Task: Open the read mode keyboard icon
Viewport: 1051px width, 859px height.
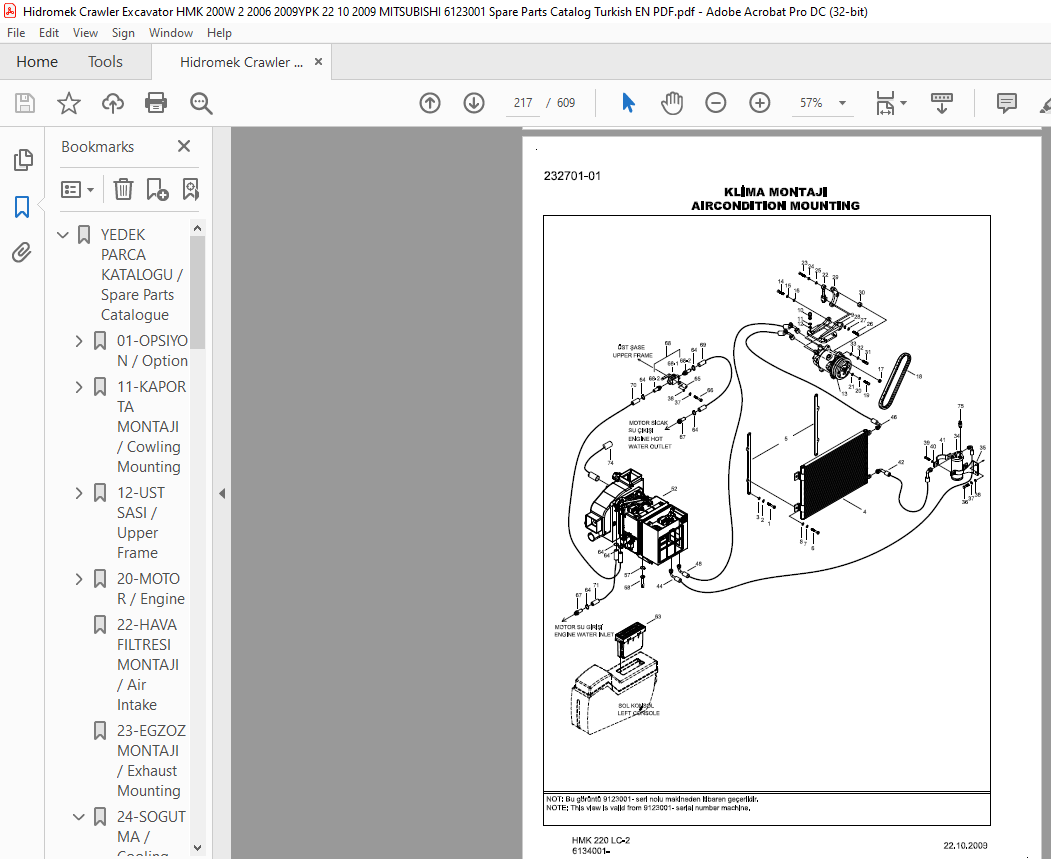Action: point(942,103)
